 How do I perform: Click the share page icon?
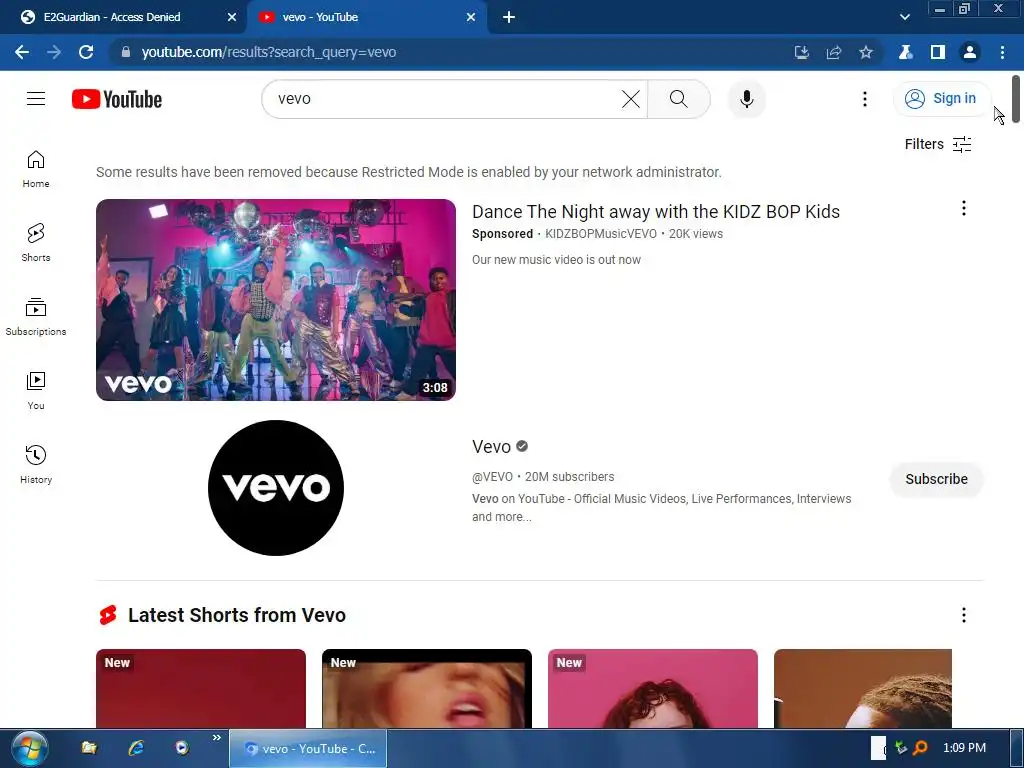834,52
